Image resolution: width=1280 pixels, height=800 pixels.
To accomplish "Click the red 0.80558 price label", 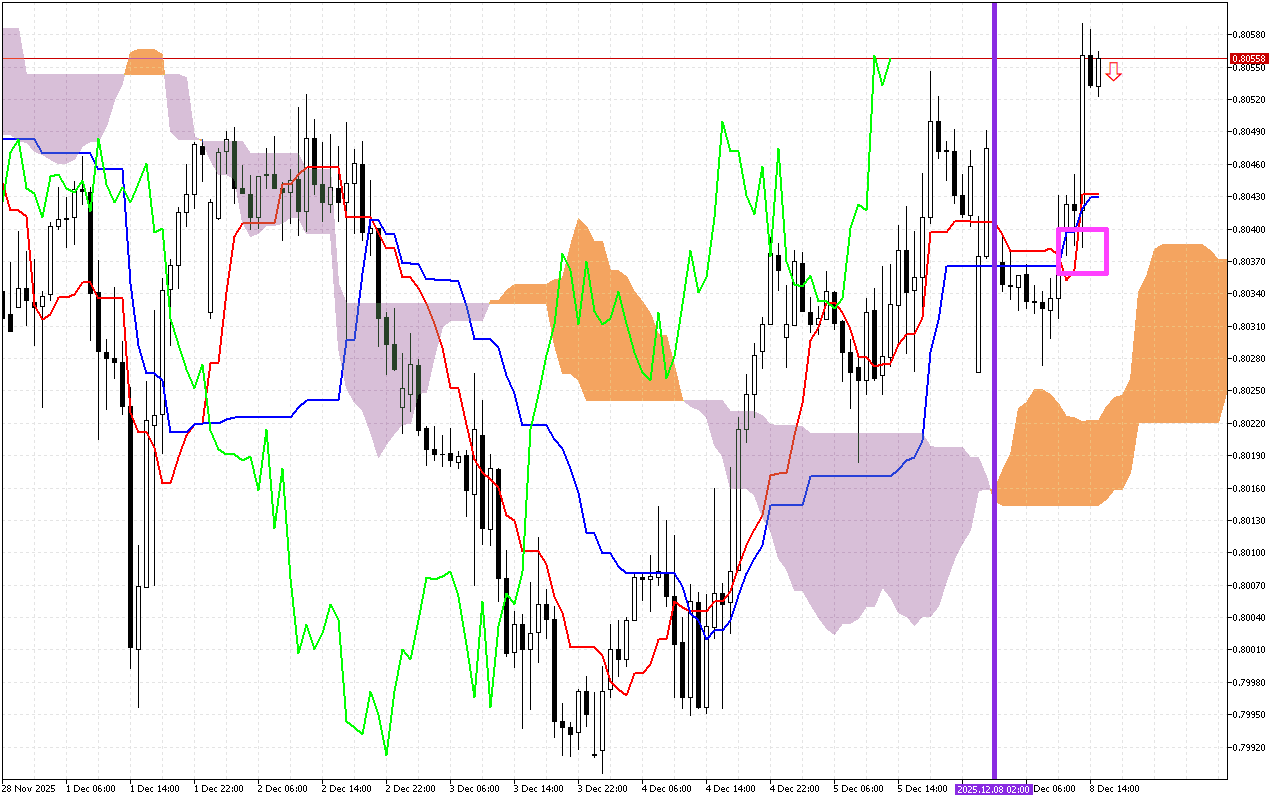I will tap(1249, 59).
